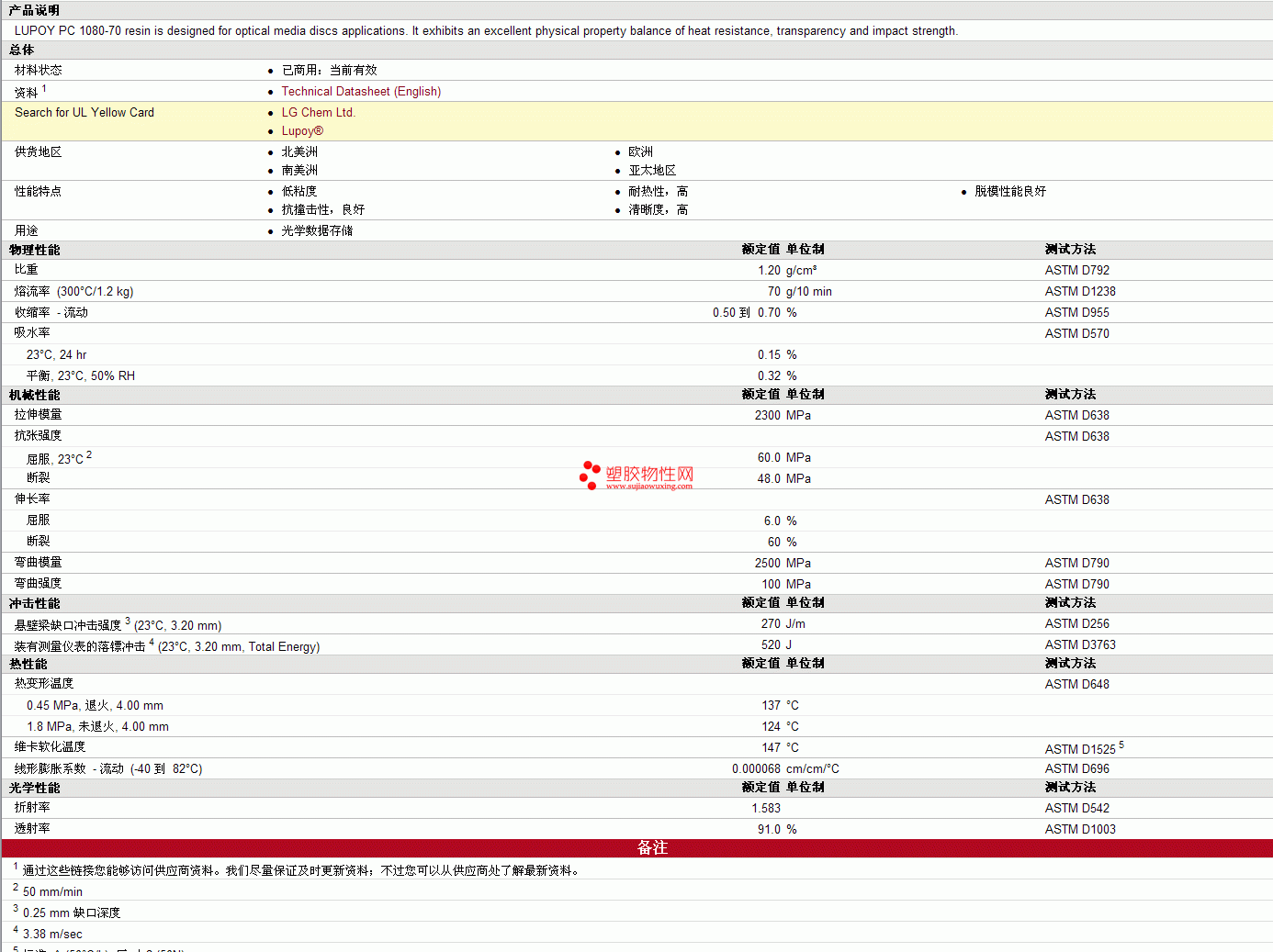Click the 欧洲 availability region
1273x952 pixels.
click(x=640, y=152)
